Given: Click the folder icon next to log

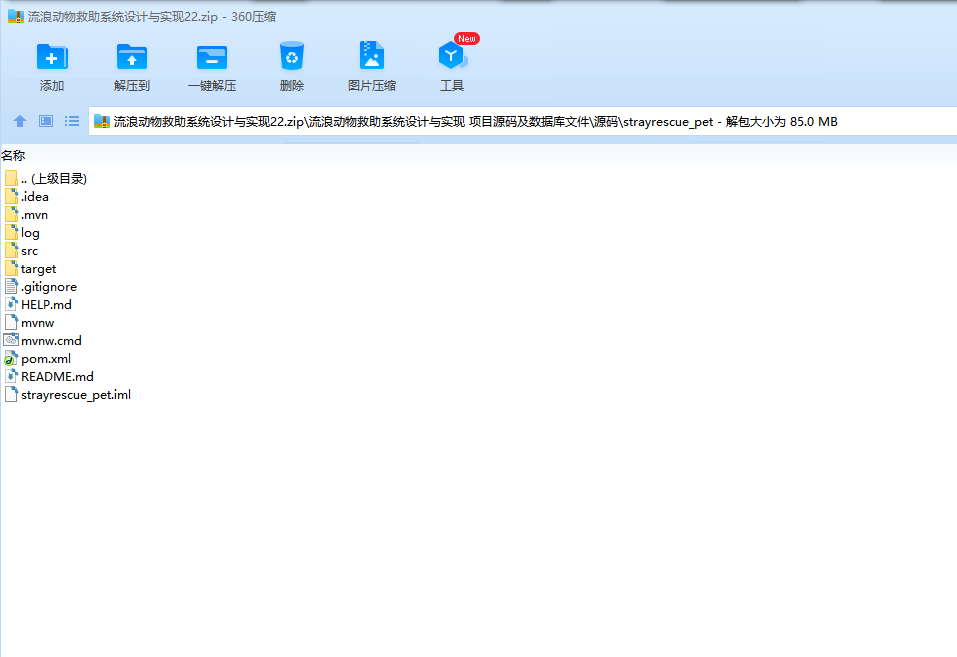Looking at the screenshot, I should click(11, 232).
